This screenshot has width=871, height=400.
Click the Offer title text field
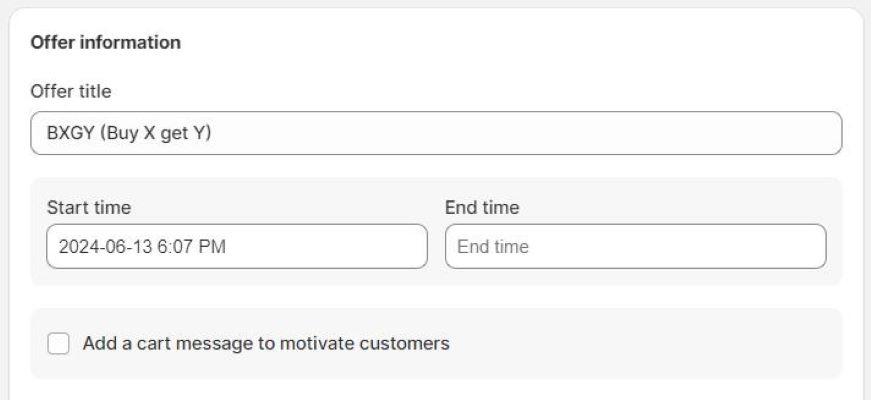click(436, 133)
